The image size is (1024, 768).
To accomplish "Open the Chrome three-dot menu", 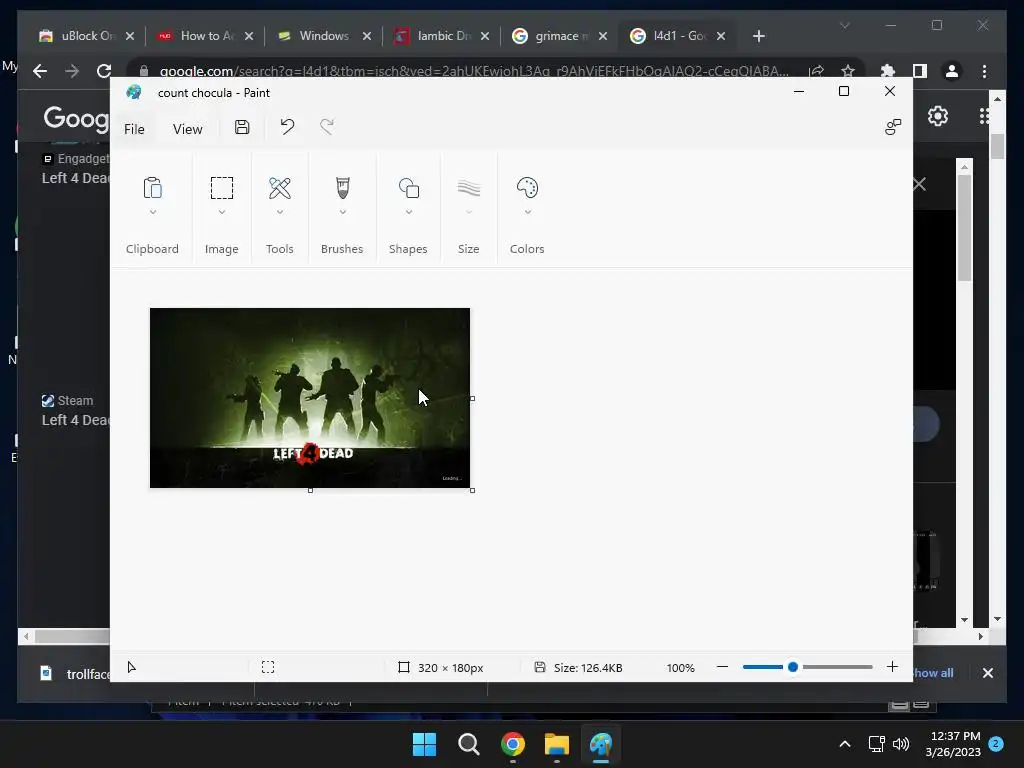I will point(984,71).
